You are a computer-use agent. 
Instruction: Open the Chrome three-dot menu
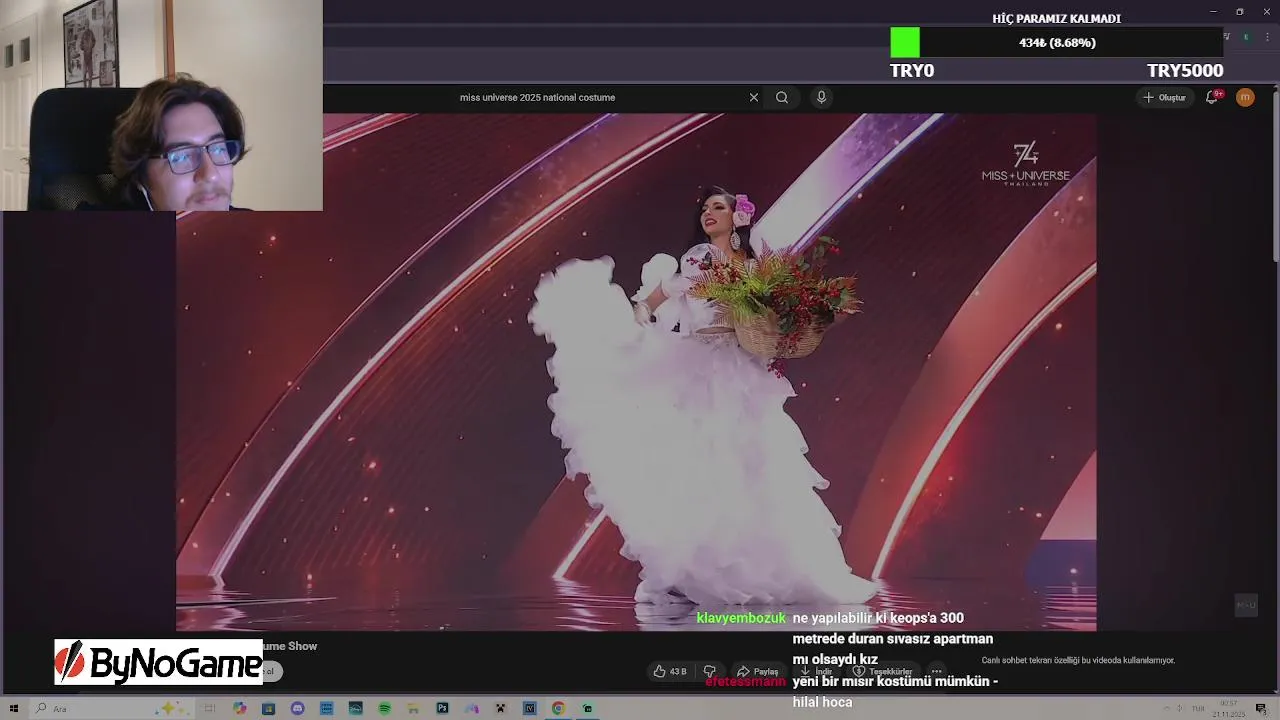point(1265,37)
